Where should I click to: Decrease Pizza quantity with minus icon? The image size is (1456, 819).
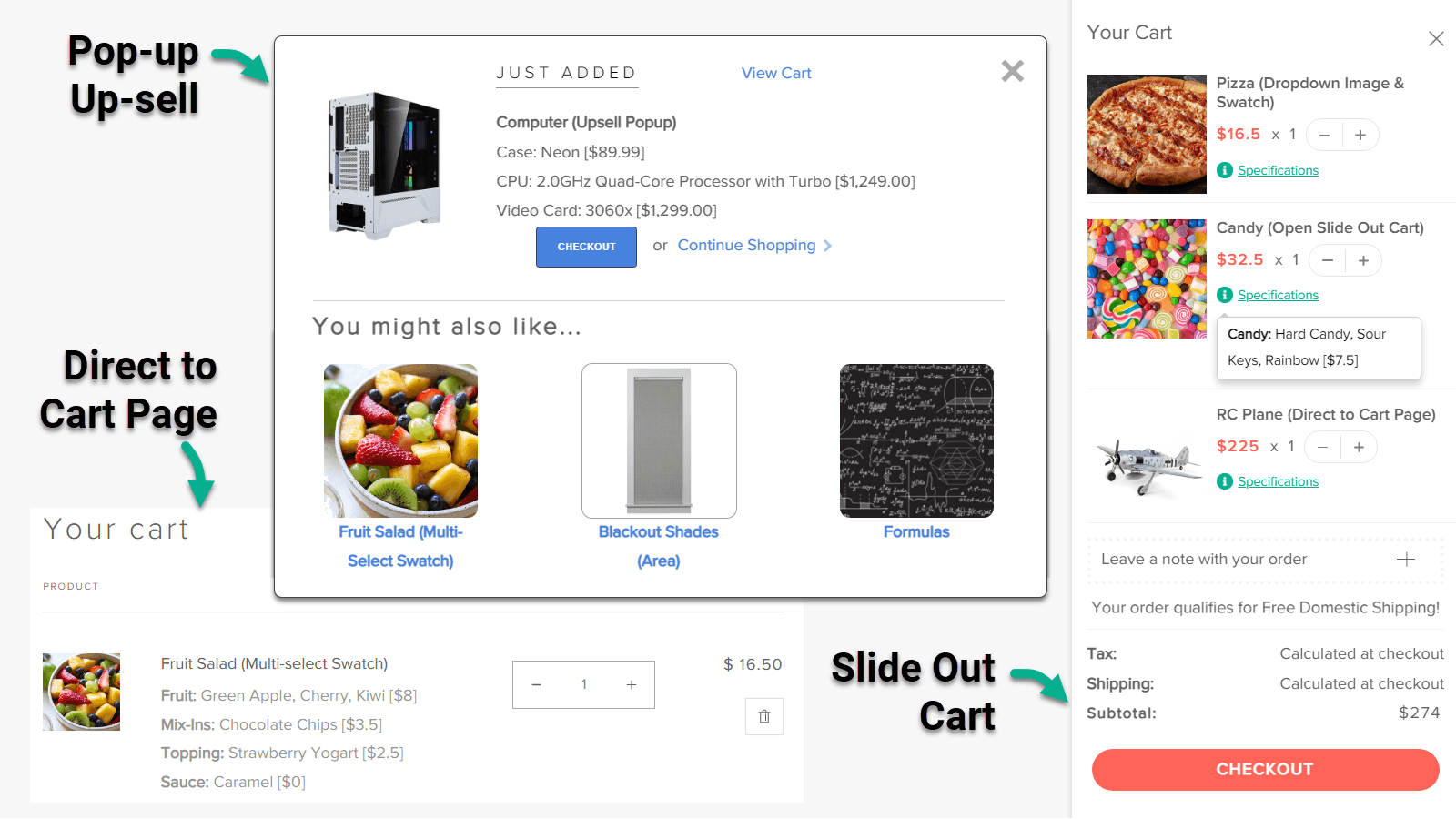click(x=1324, y=136)
